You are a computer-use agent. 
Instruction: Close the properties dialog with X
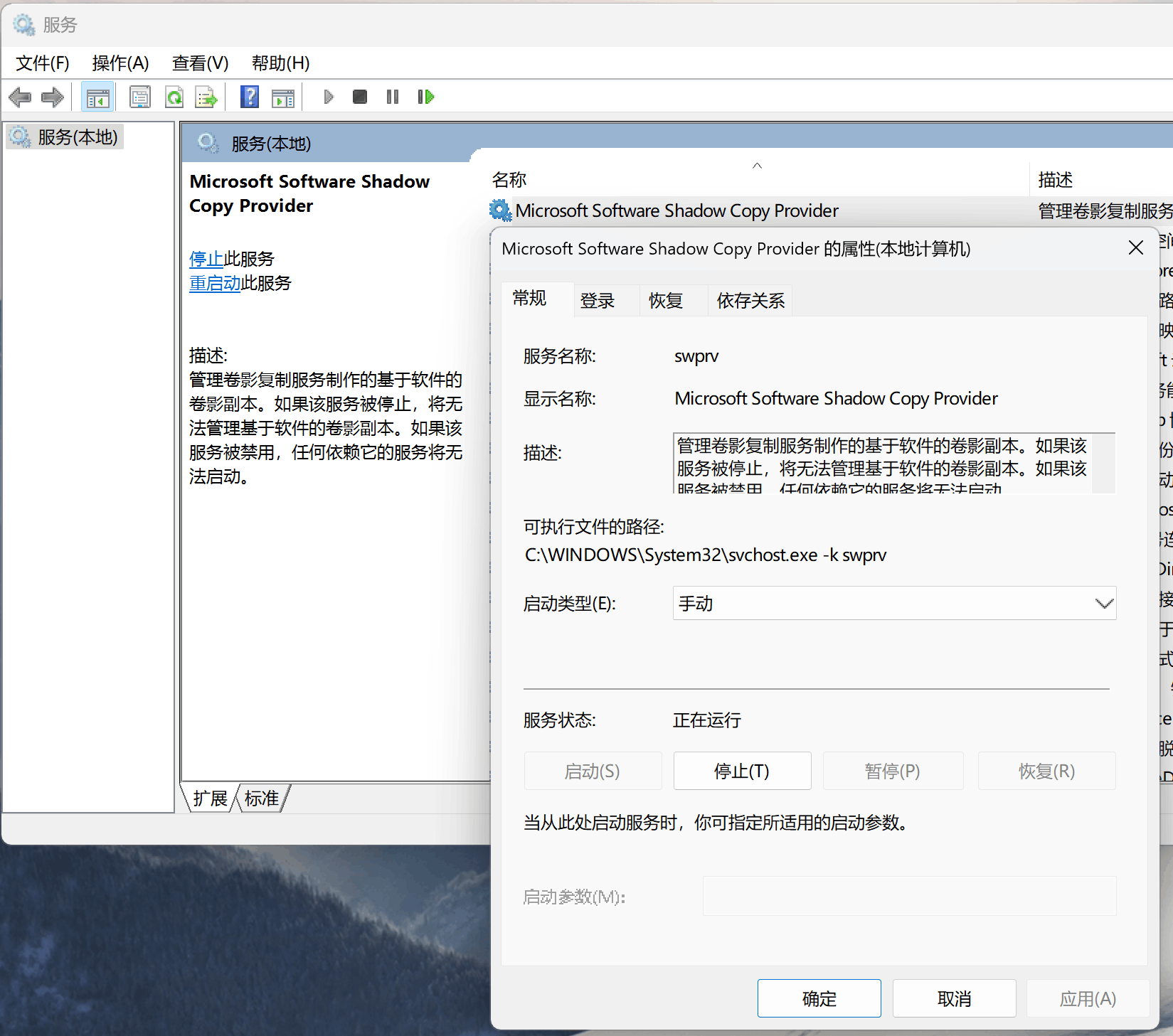click(1136, 247)
